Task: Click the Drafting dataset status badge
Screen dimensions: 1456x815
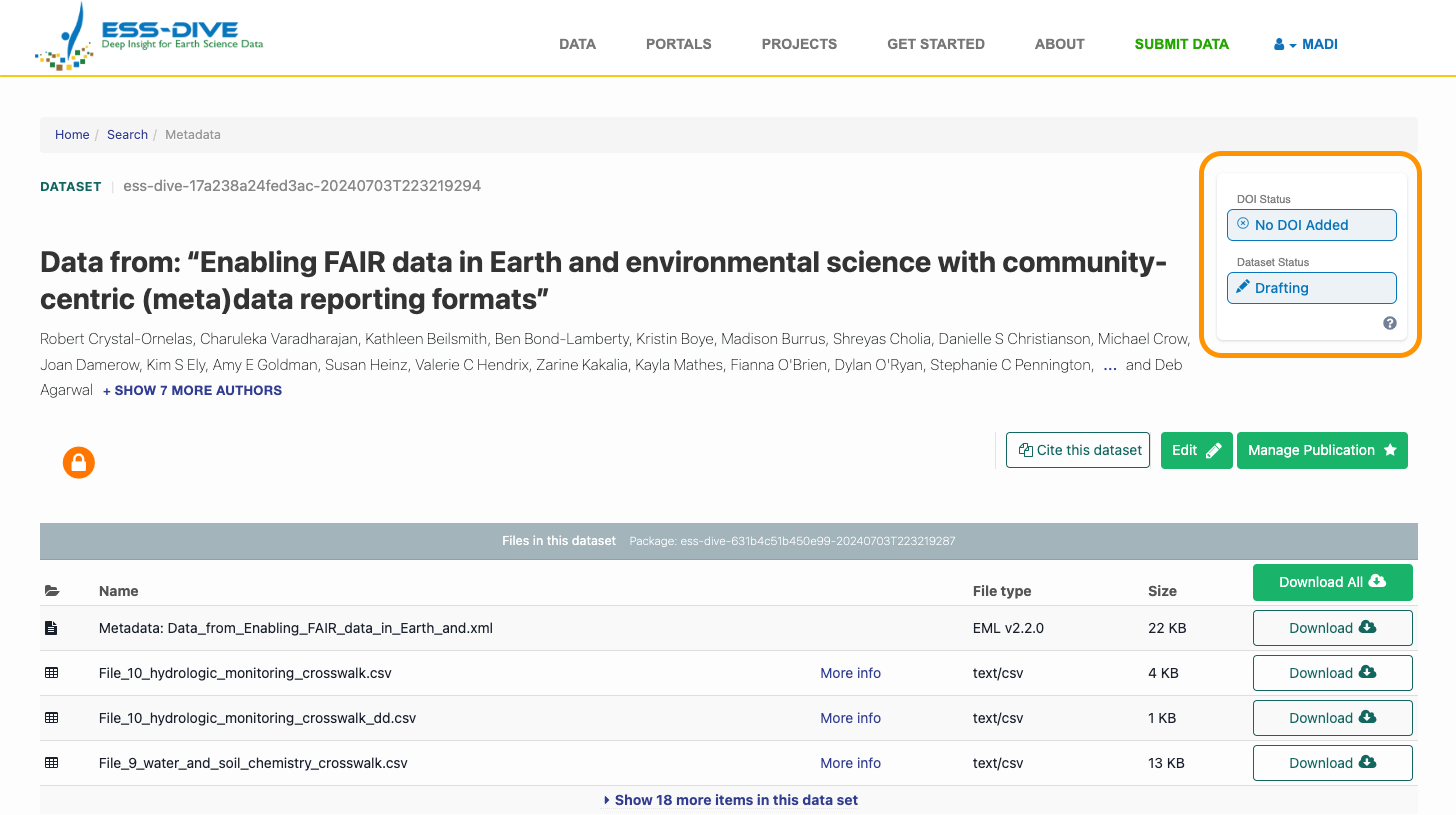Action: 1311,288
